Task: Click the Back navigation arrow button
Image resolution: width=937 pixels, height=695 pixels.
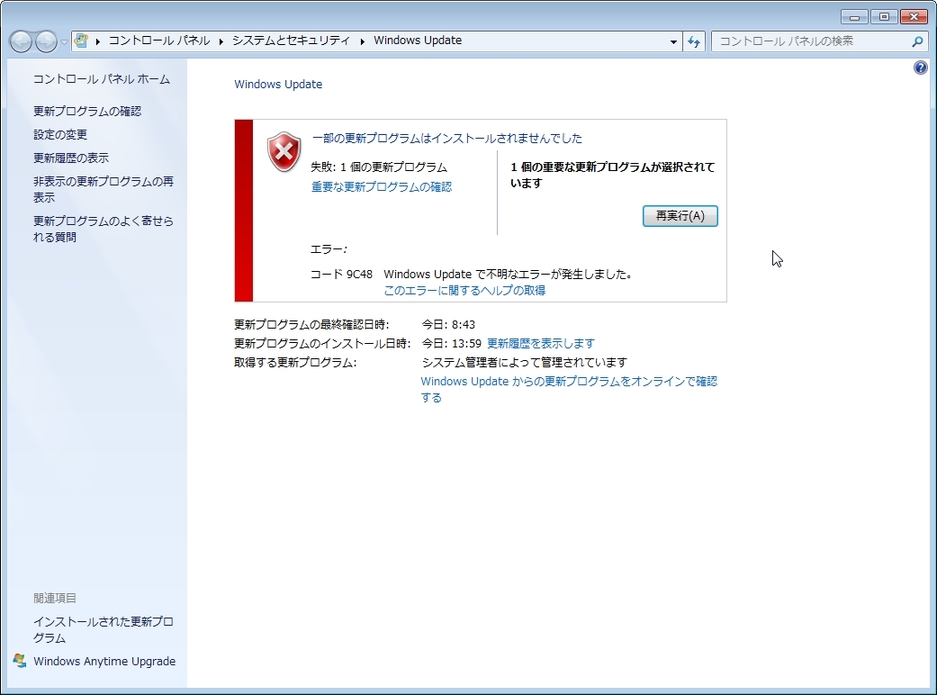Action: [21, 41]
